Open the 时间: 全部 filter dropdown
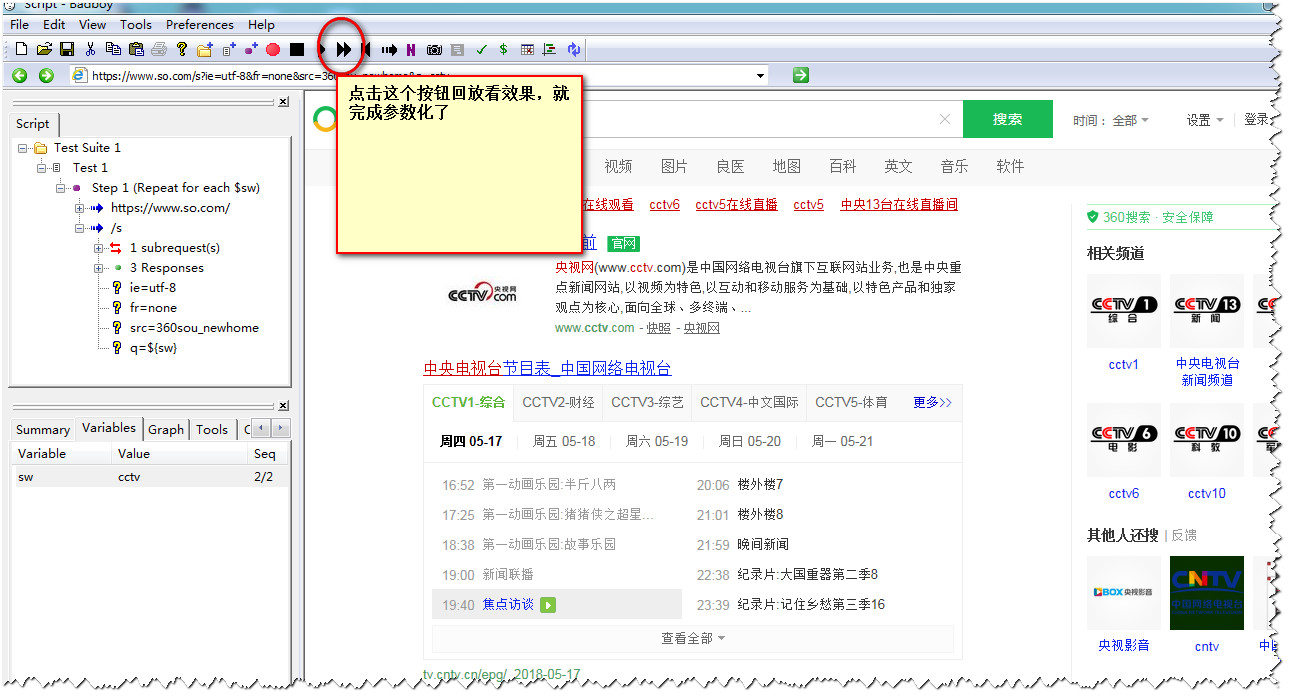This screenshot has width=1291, height=698. tap(1111, 120)
